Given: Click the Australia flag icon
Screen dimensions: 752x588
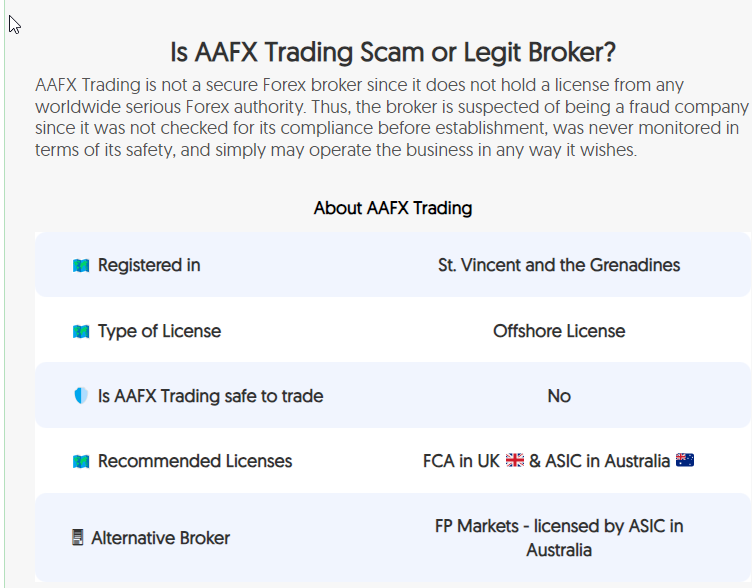Looking at the screenshot, I should [684, 460].
